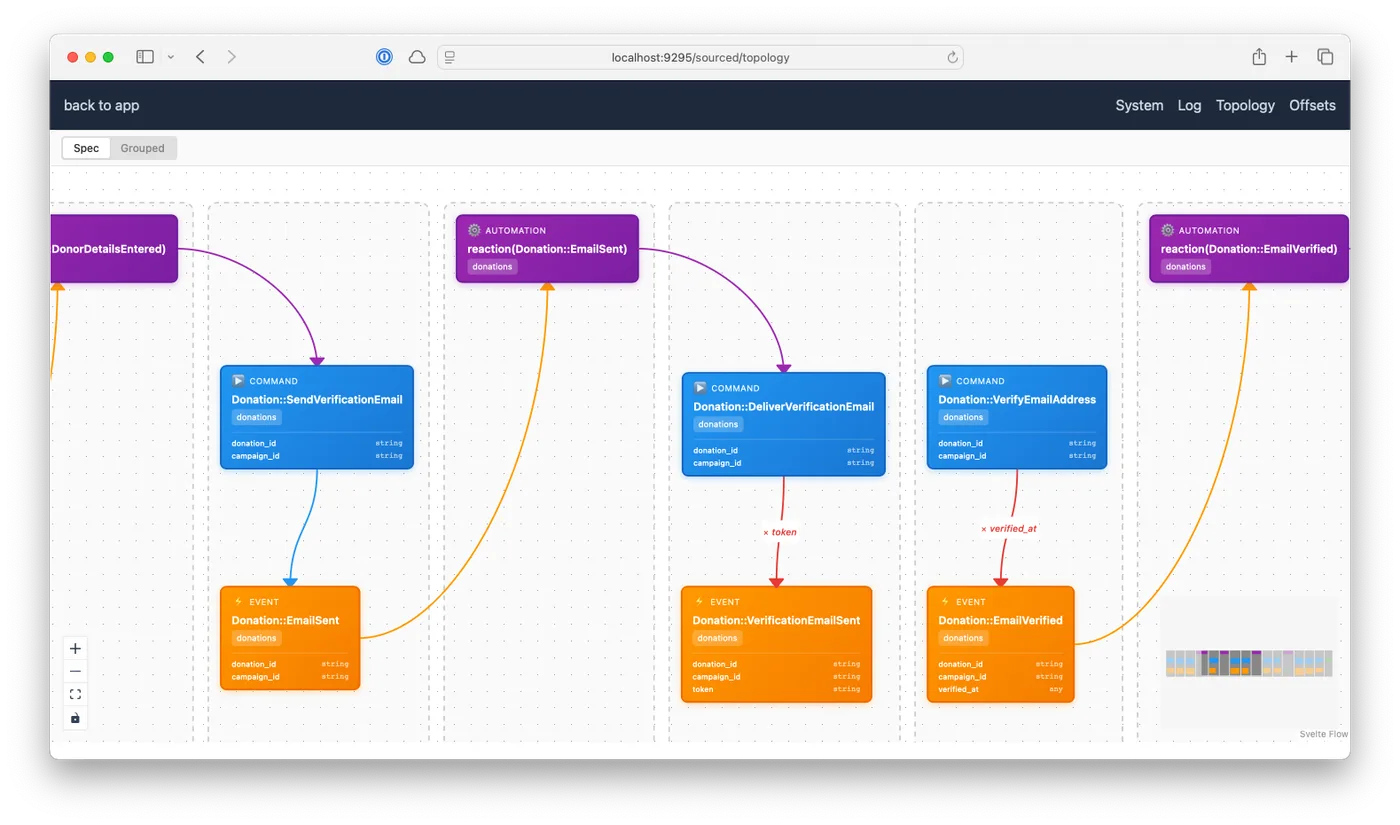Open the Topology nav link
Screen dimensions: 1400x825
(1245, 105)
